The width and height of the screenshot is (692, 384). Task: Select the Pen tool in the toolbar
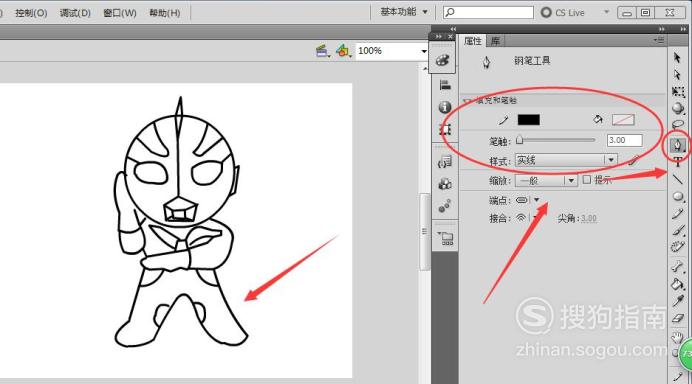pos(678,144)
